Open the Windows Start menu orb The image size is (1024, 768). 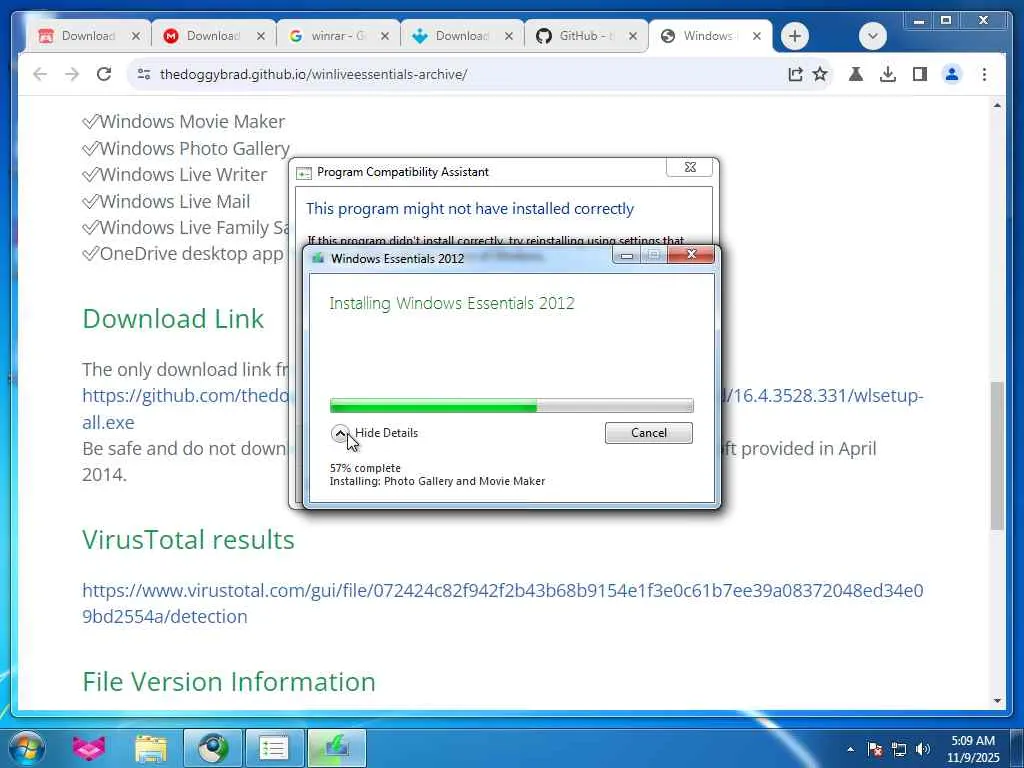pyautogui.click(x=27, y=748)
